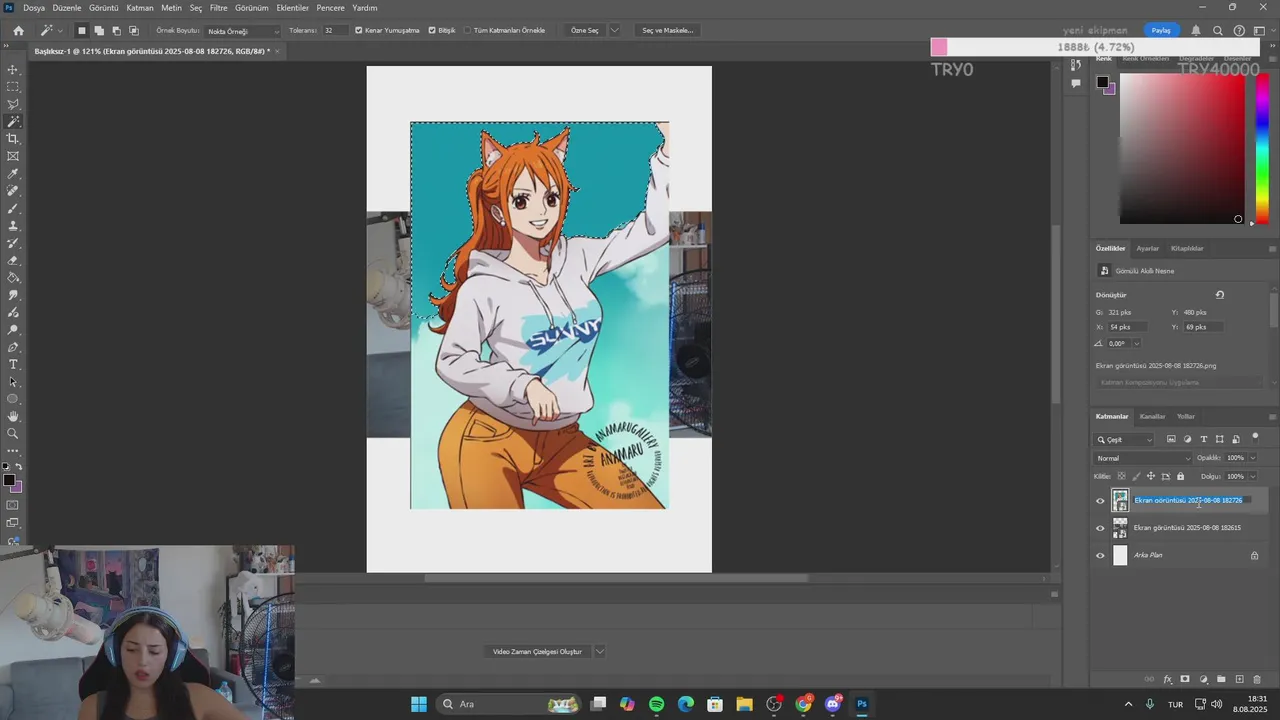1280x720 pixels.
Task: Open Opaklık percentage dropdown arrow
Action: coord(1252,458)
